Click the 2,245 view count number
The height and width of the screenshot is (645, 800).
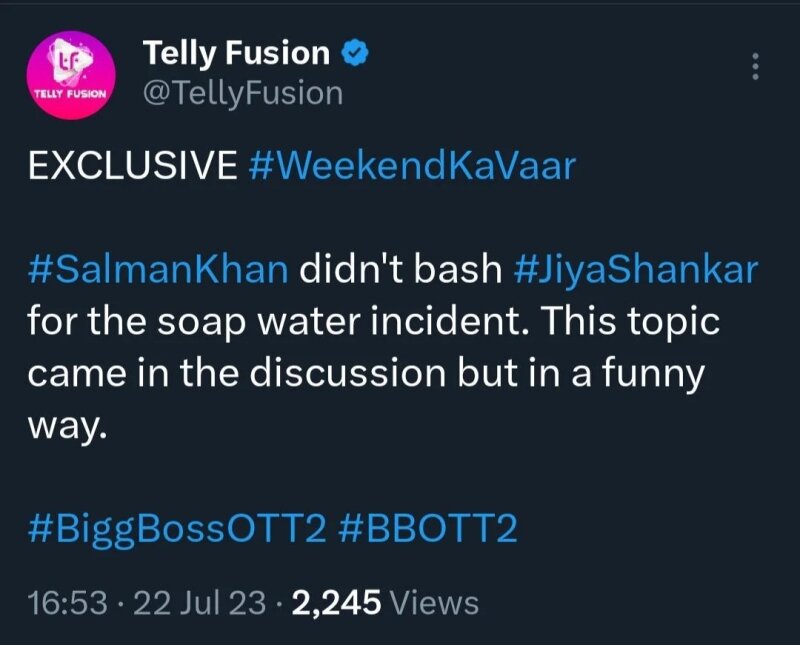point(334,603)
